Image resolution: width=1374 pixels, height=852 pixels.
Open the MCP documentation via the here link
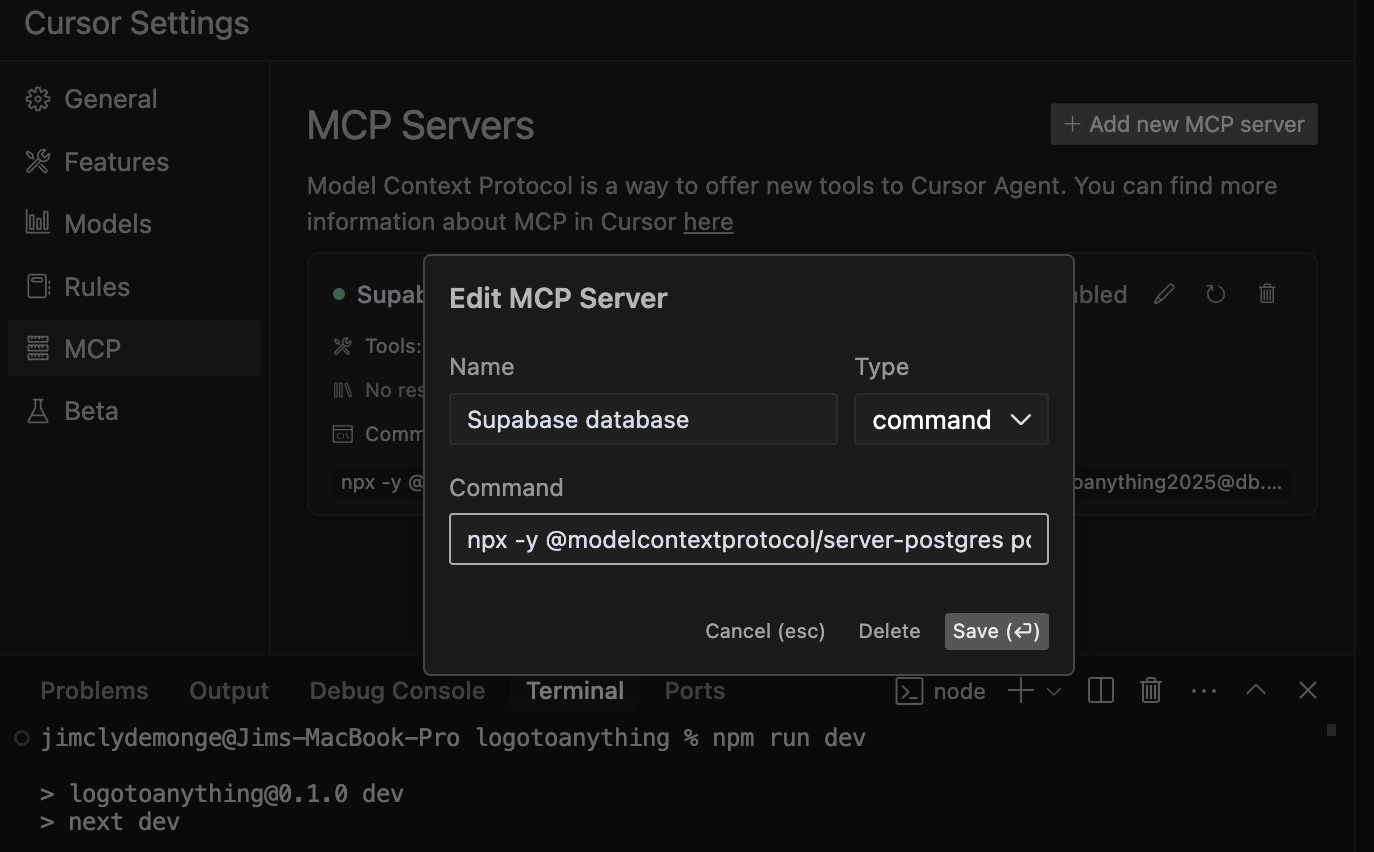coord(708,221)
